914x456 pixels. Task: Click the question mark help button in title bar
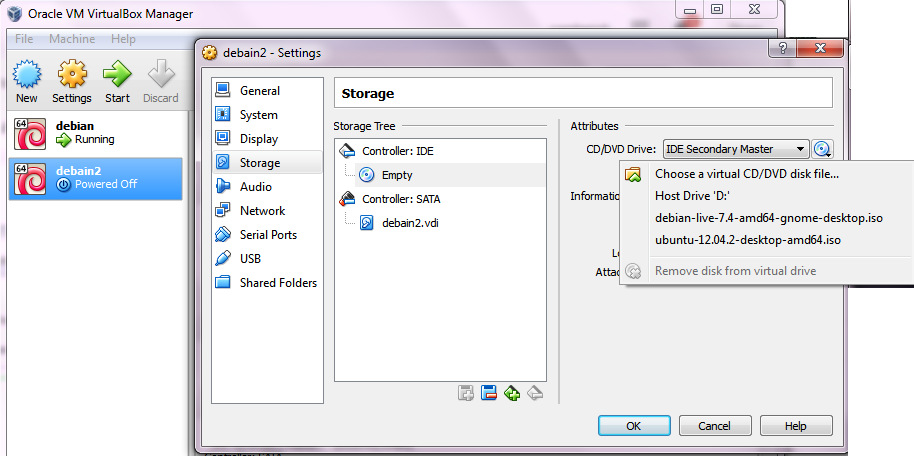click(x=783, y=48)
